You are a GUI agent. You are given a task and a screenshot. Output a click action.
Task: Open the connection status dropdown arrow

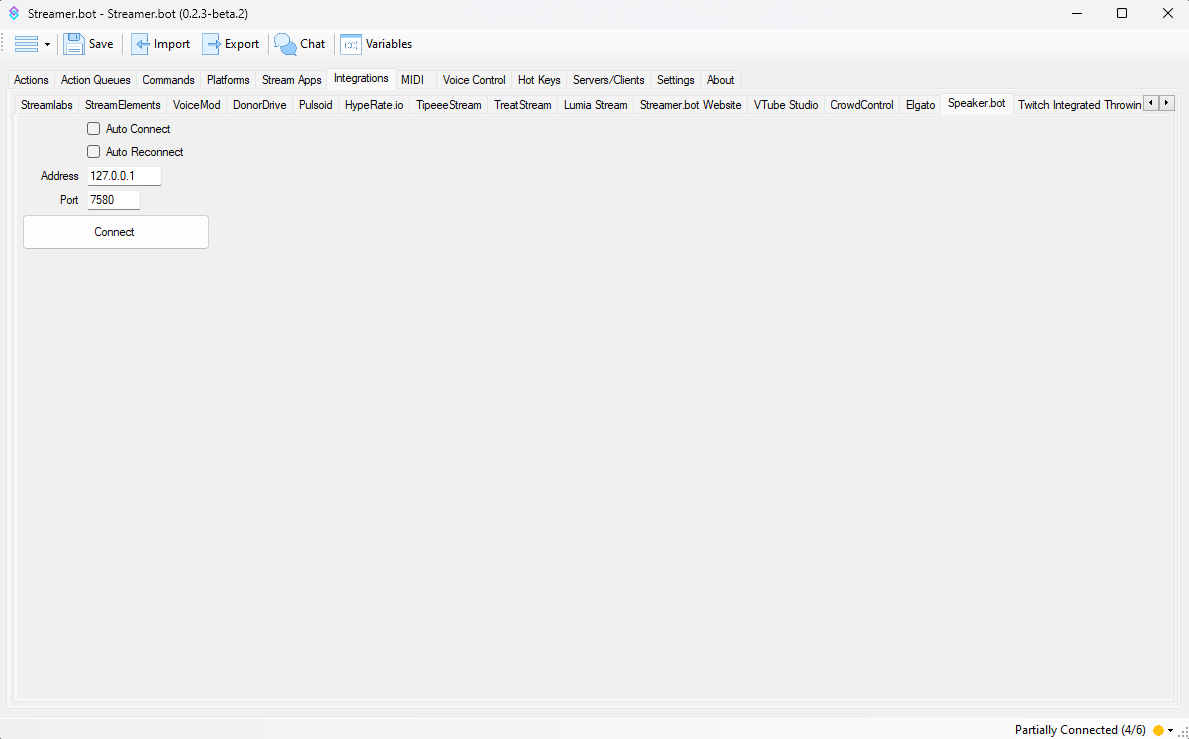(1170, 730)
